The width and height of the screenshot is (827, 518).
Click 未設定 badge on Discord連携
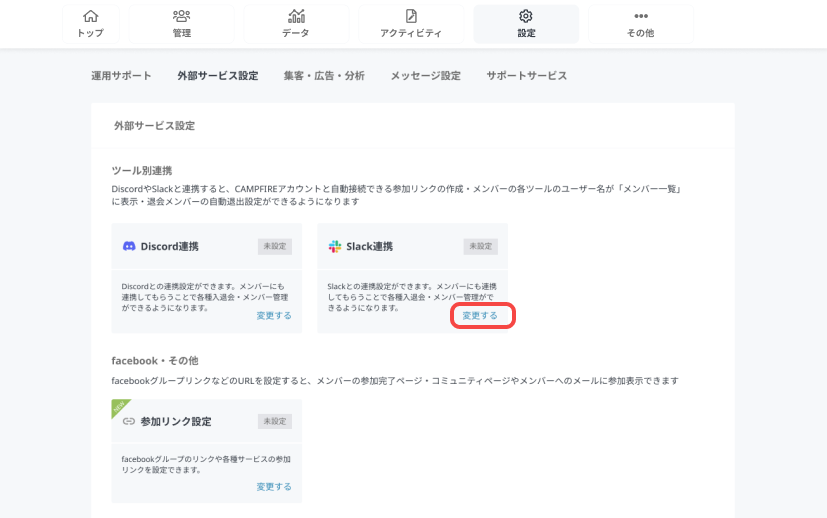click(275, 246)
